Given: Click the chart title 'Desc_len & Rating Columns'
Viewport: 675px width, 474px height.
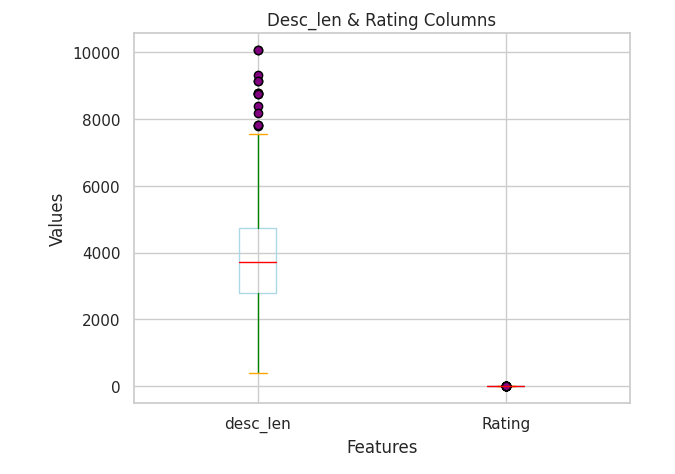Looking at the screenshot, I should 381,20.
